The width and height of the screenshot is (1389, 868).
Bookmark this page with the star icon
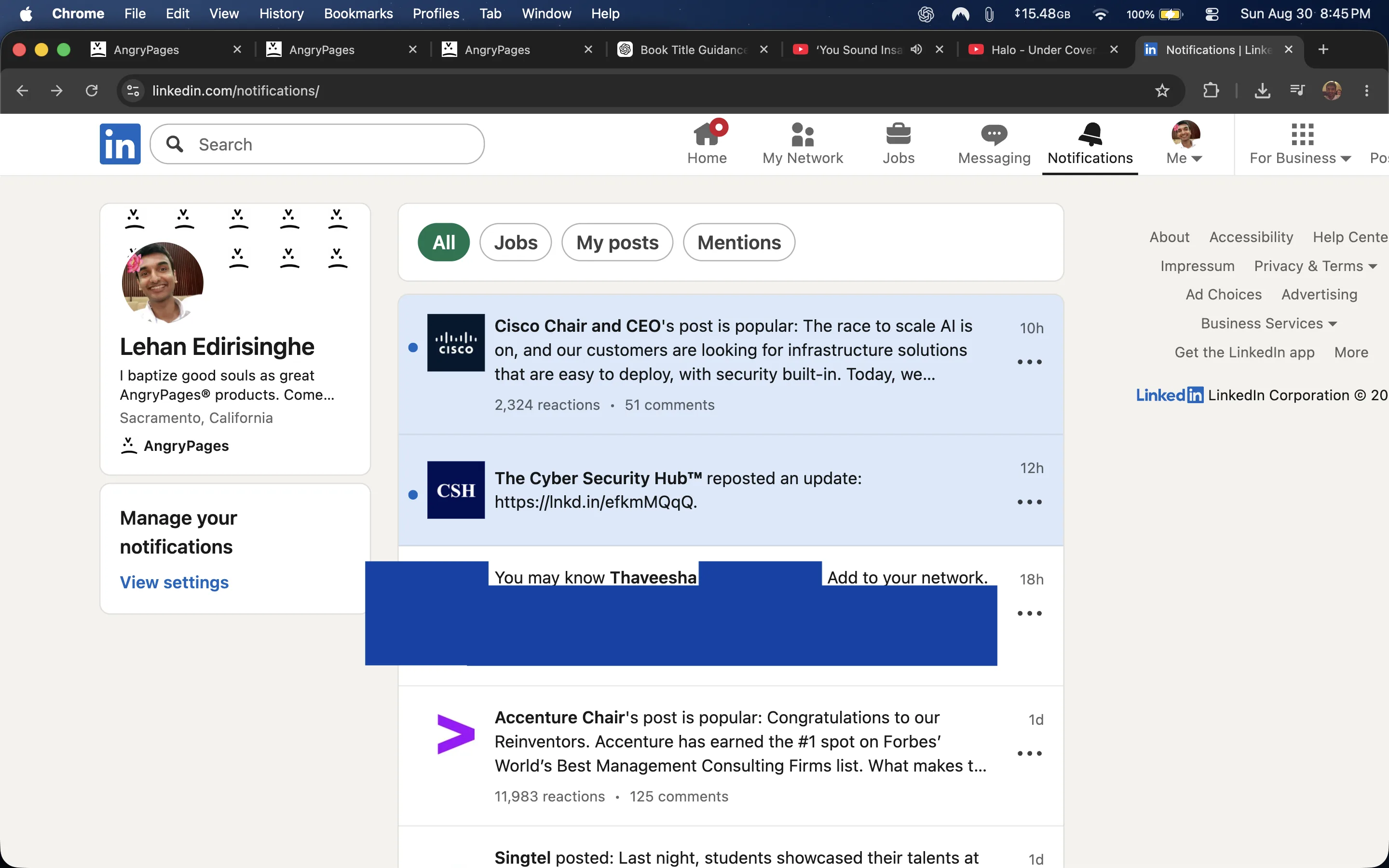[x=1162, y=91]
